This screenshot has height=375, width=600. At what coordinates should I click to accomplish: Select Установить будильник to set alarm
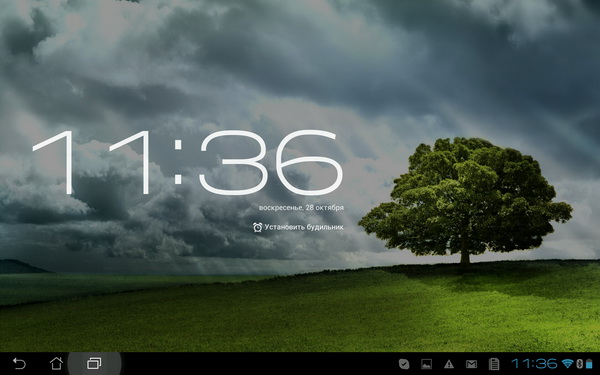[304, 227]
